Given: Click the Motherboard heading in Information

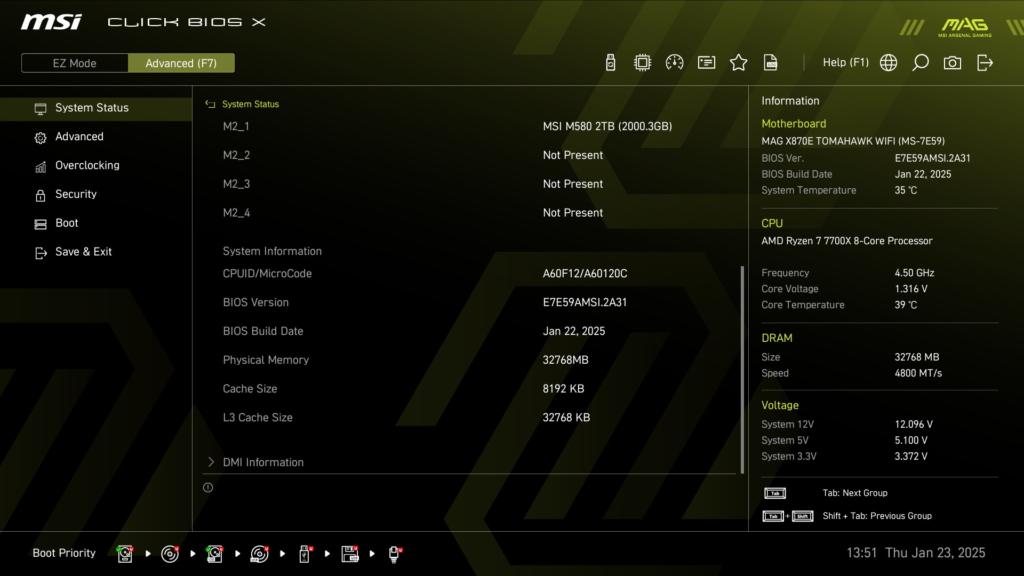Looking at the screenshot, I should click(x=793, y=123).
